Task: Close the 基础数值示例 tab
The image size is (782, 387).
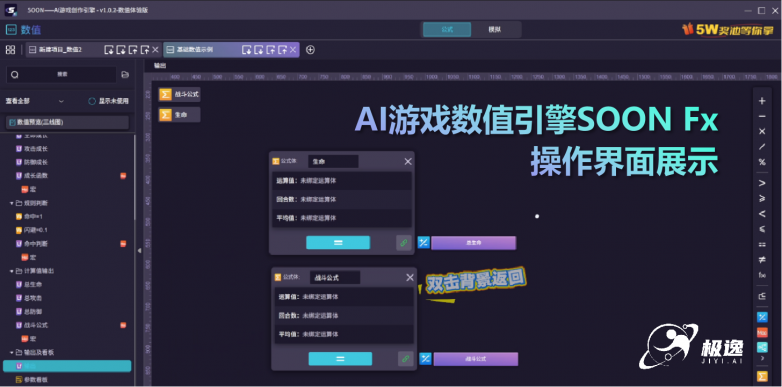Action: pos(293,49)
